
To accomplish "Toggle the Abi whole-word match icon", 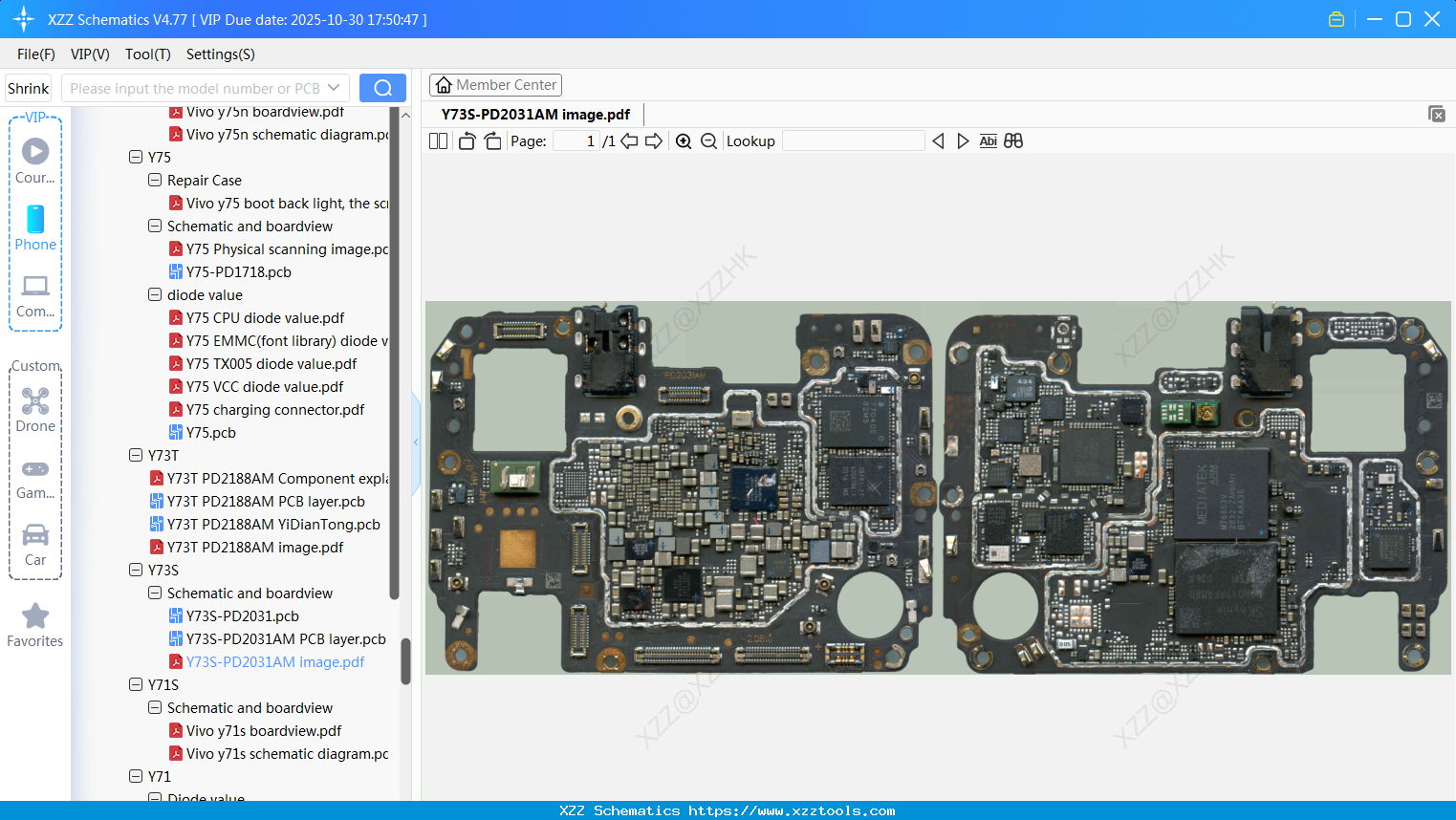I will click(x=989, y=141).
